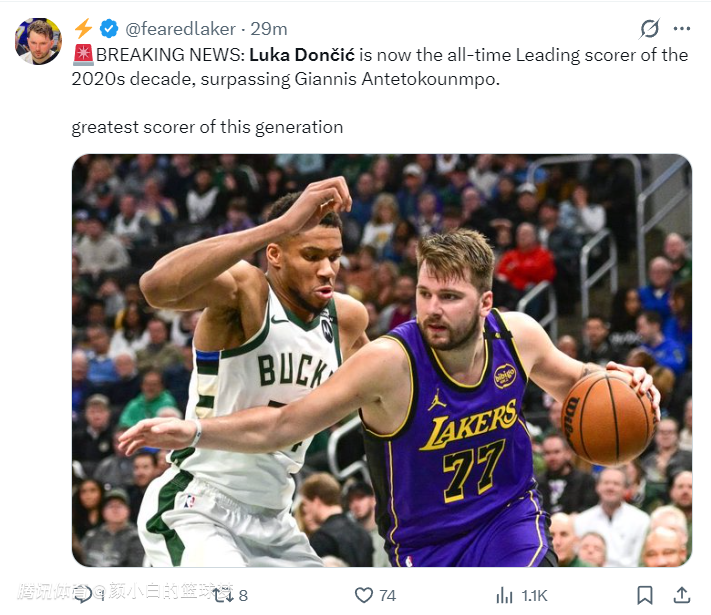Open the @fearedlaker profile handle
This screenshot has height=615, width=711.
point(180,29)
